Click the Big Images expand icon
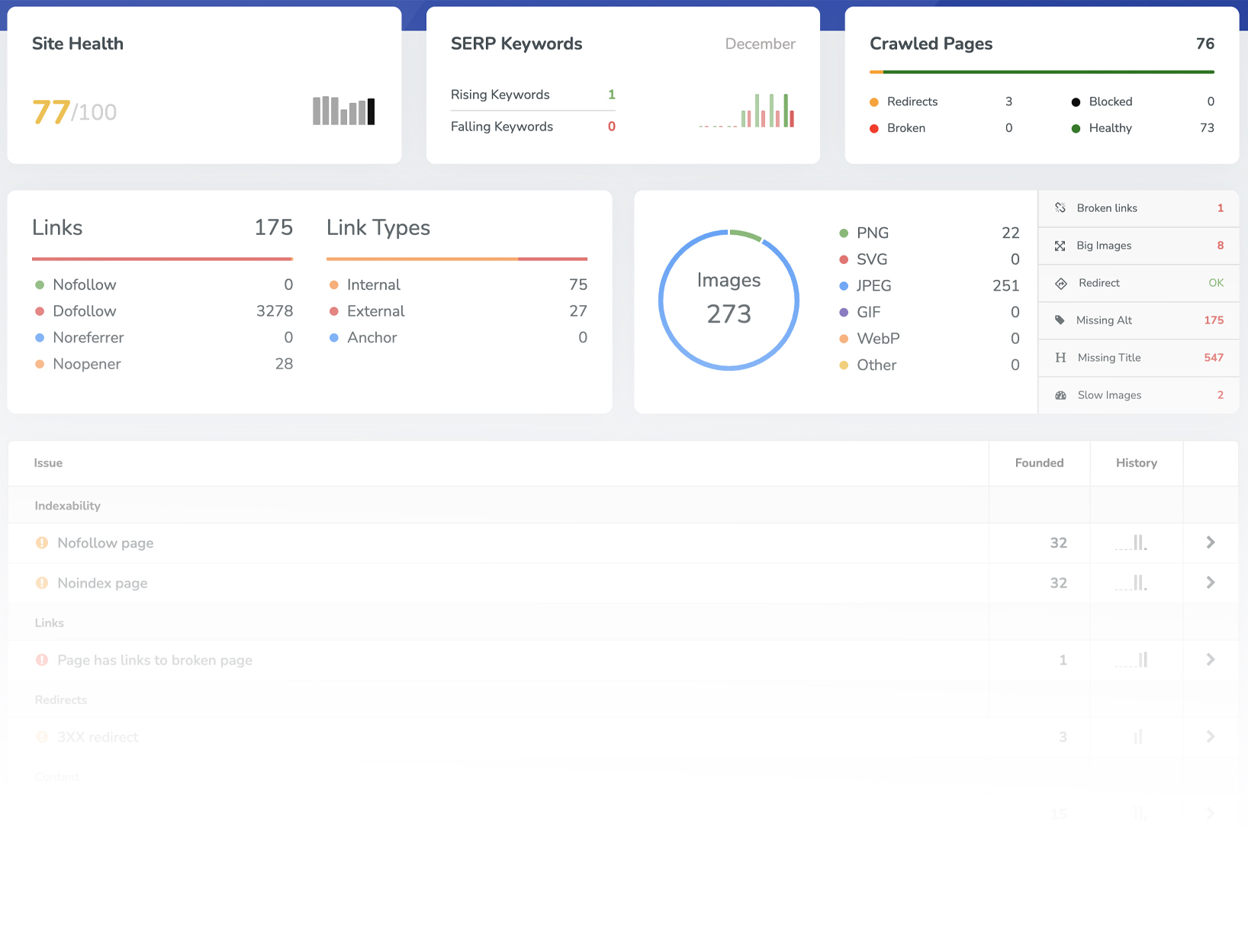The width and height of the screenshot is (1248, 952). click(1060, 246)
